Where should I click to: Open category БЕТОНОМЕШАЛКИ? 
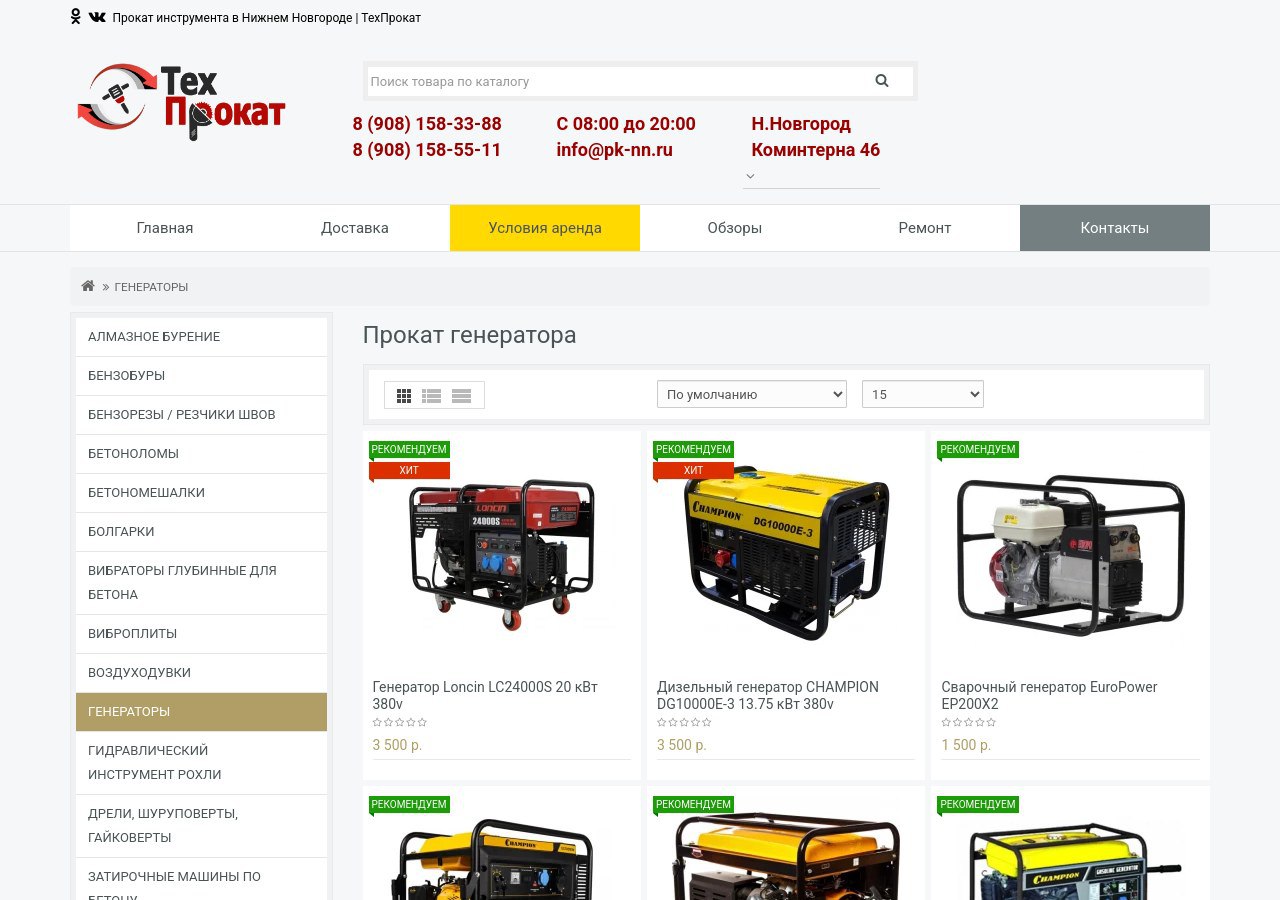[x=201, y=493]
